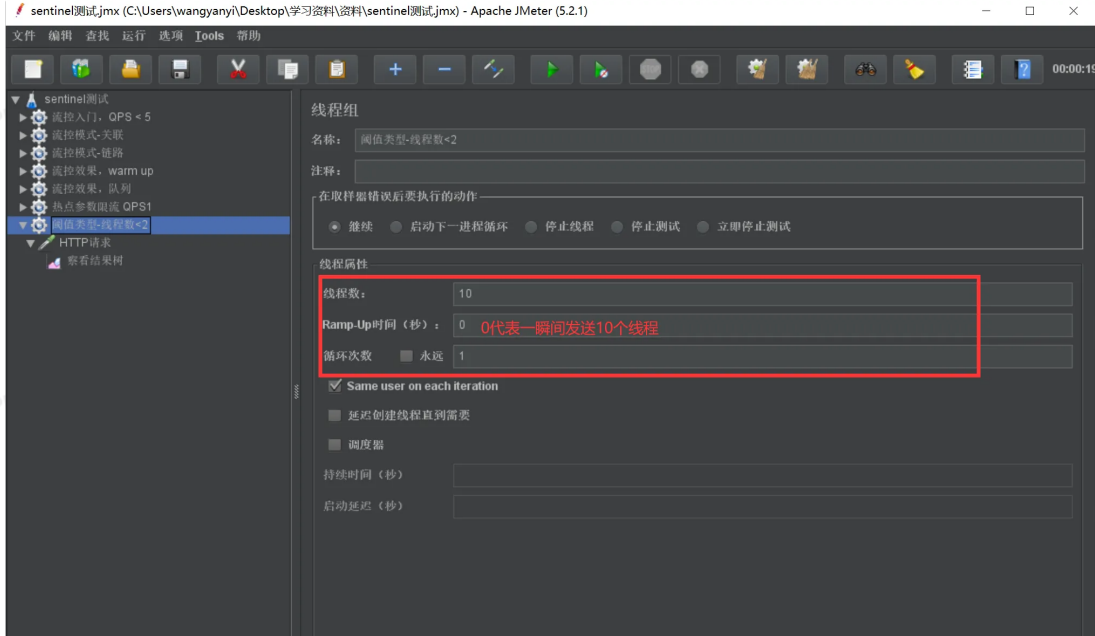This screenshot has height=636, width=1095.
Task: Open the Function helper list icon
Action: click(973, 69)
